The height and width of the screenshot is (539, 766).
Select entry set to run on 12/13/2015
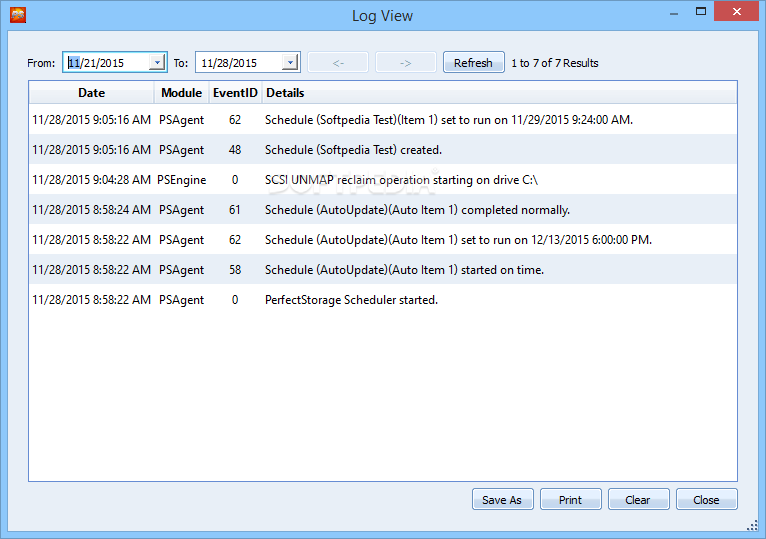point(383,239)
